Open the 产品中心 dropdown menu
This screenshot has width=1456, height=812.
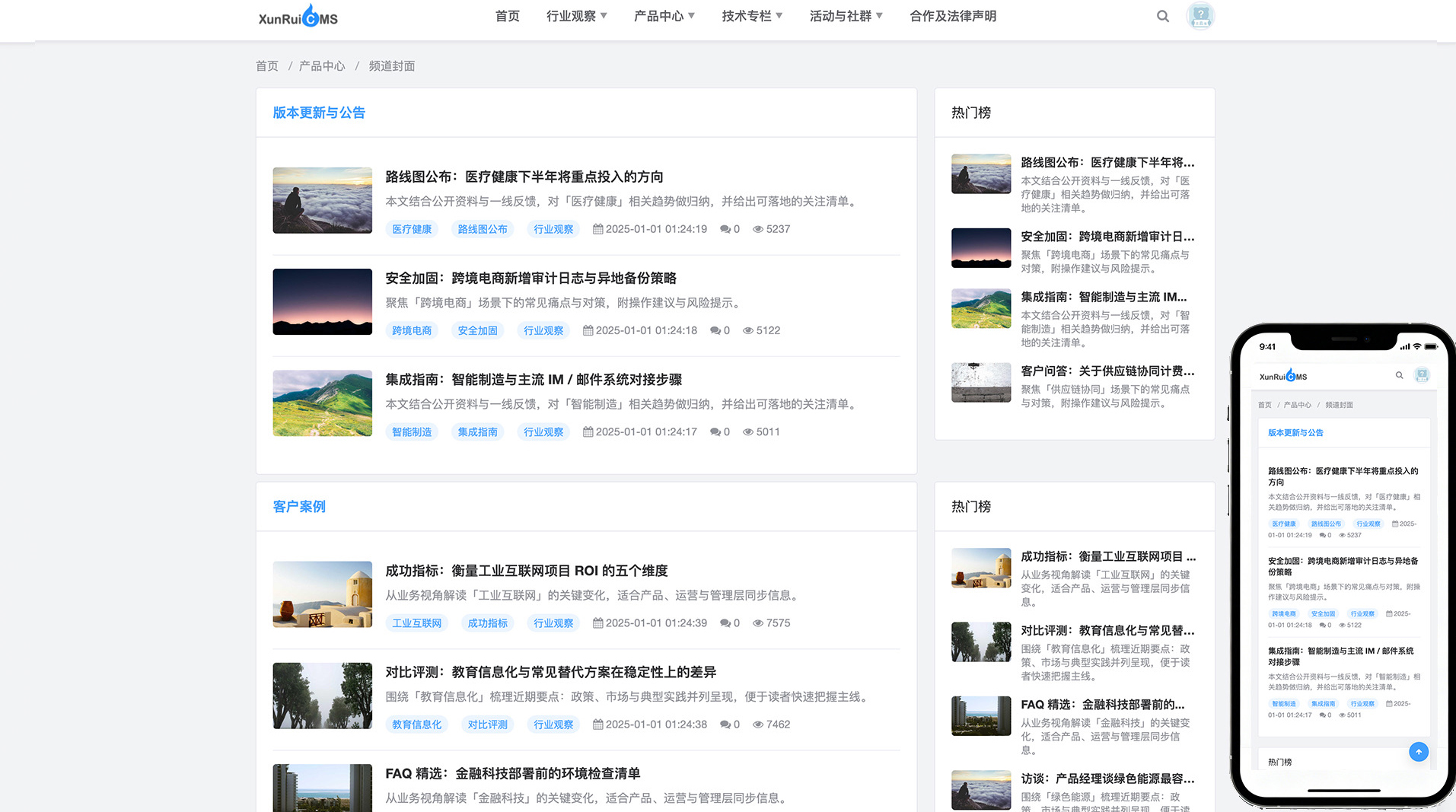click(x=664, y=15)
